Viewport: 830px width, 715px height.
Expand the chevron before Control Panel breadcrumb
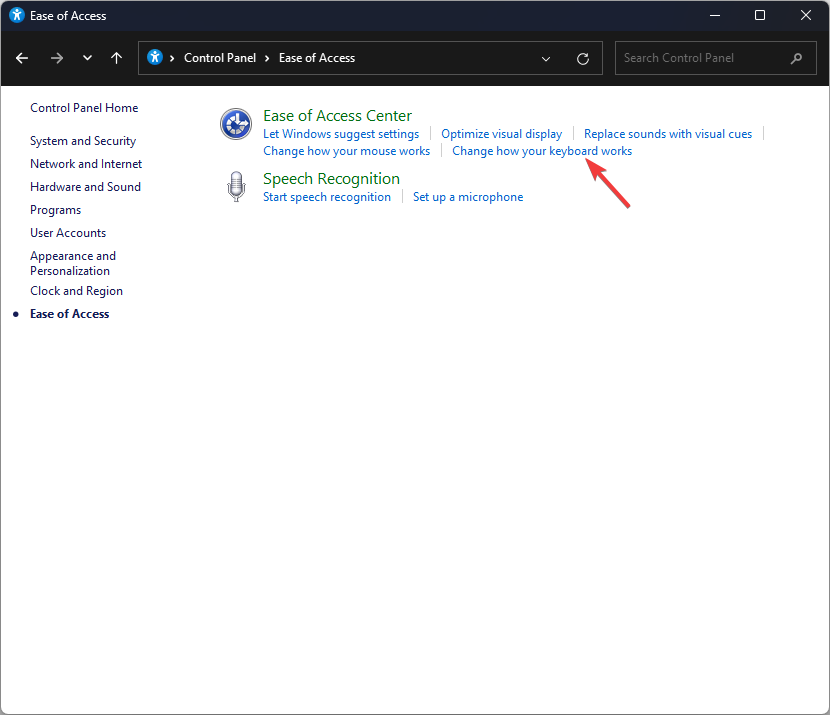172,58
